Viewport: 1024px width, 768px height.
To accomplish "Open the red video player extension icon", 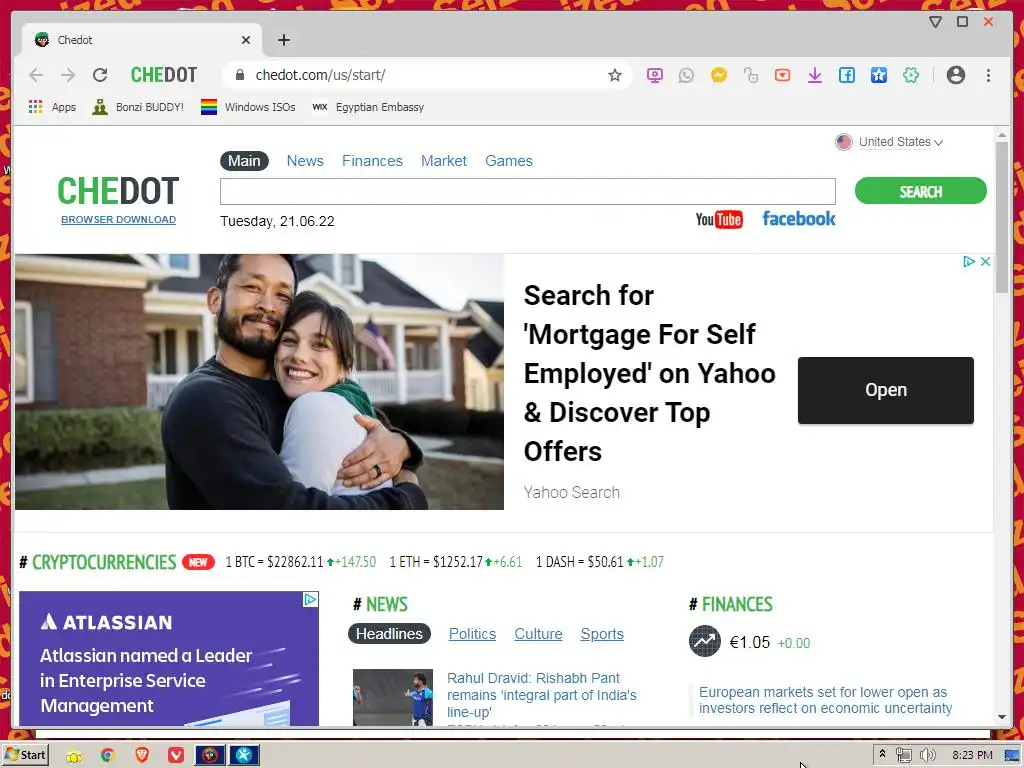I will click(x=782, y=75).
